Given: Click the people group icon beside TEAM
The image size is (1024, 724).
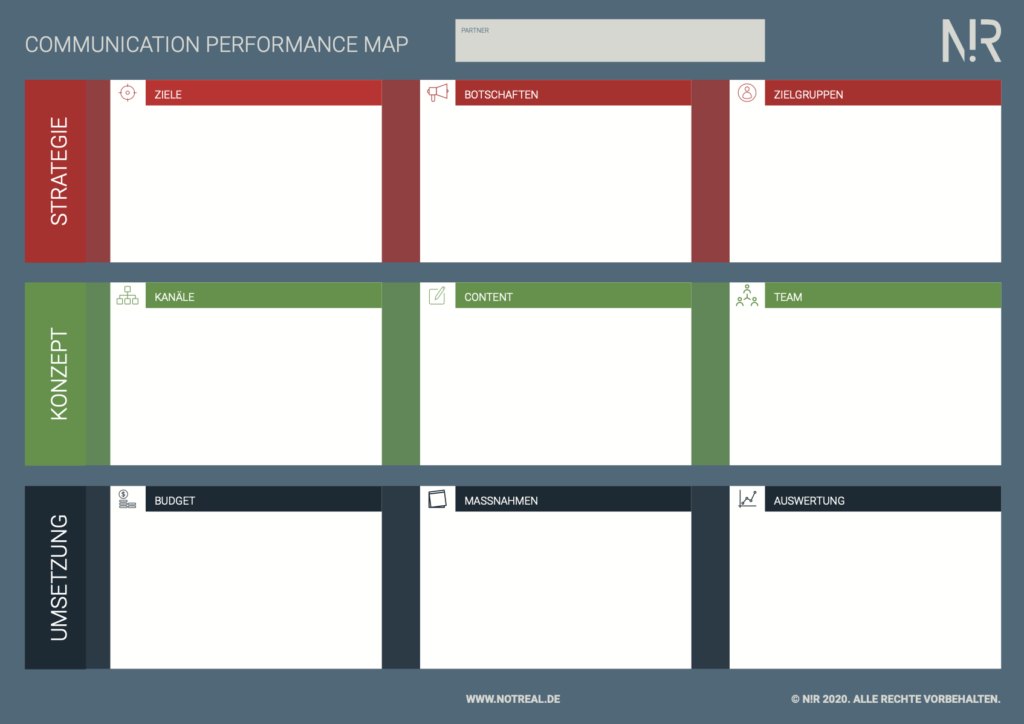Looking at the screenshot, I should [x=747, y=296].
